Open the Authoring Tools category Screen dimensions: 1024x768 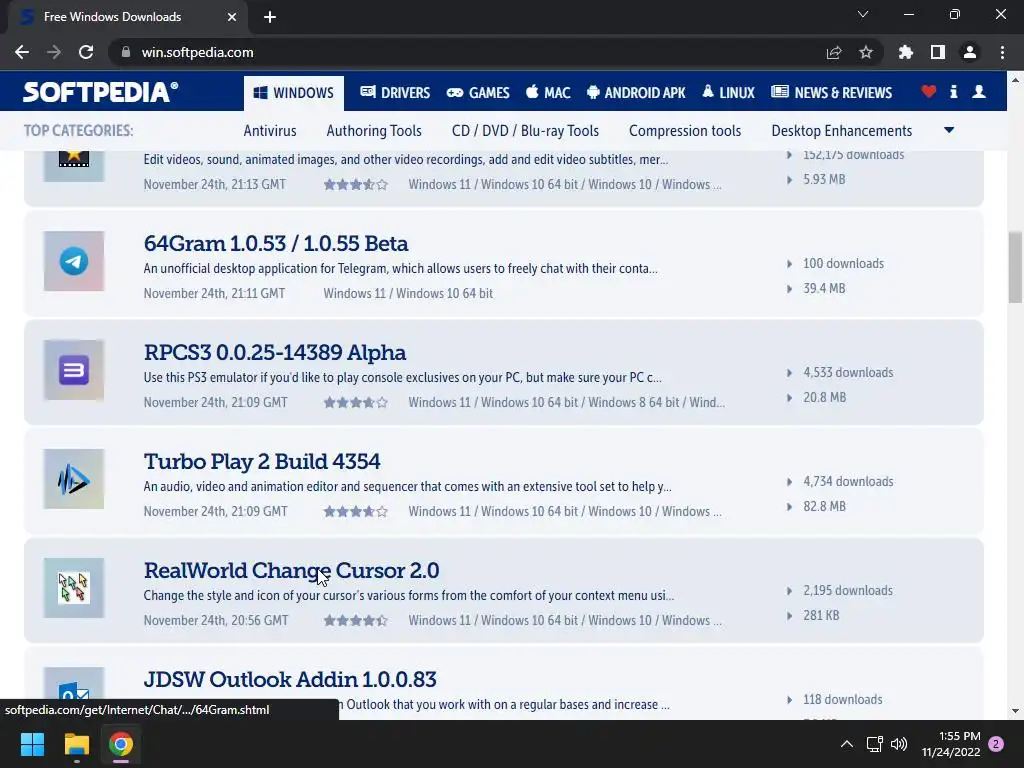pyautogui.click(x=374, y=131)
